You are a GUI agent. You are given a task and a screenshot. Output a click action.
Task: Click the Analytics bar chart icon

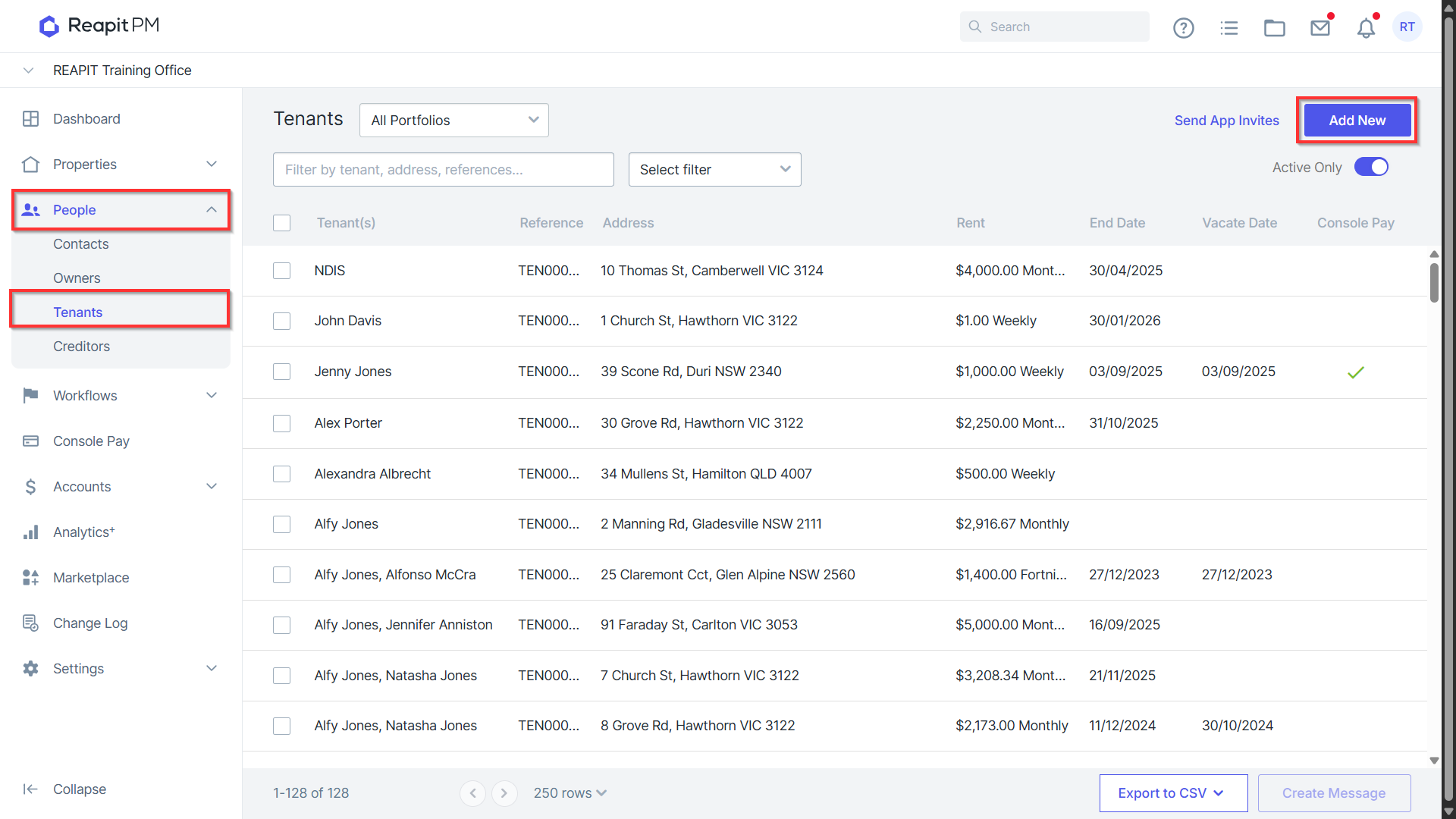[x=30, y=532]
